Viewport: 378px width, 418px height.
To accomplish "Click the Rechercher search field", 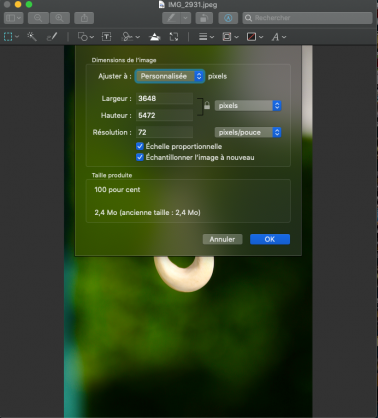I will (x=307, y=18).
